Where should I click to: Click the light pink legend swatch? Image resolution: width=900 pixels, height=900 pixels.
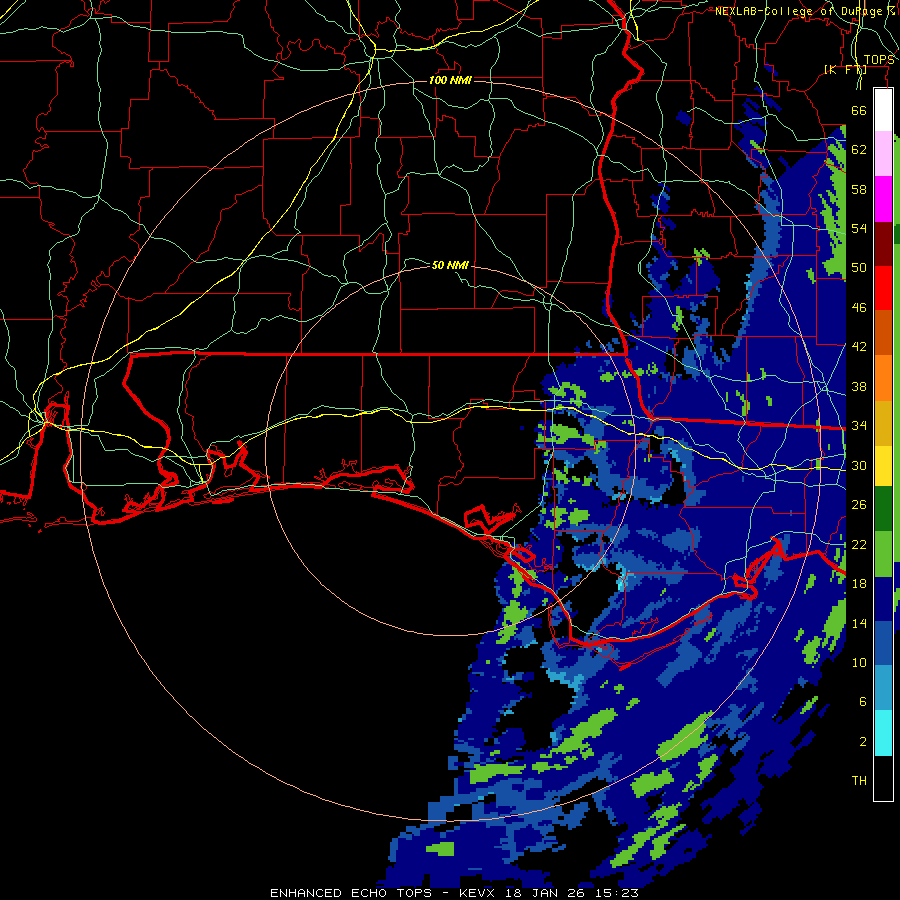coord(883,154)
